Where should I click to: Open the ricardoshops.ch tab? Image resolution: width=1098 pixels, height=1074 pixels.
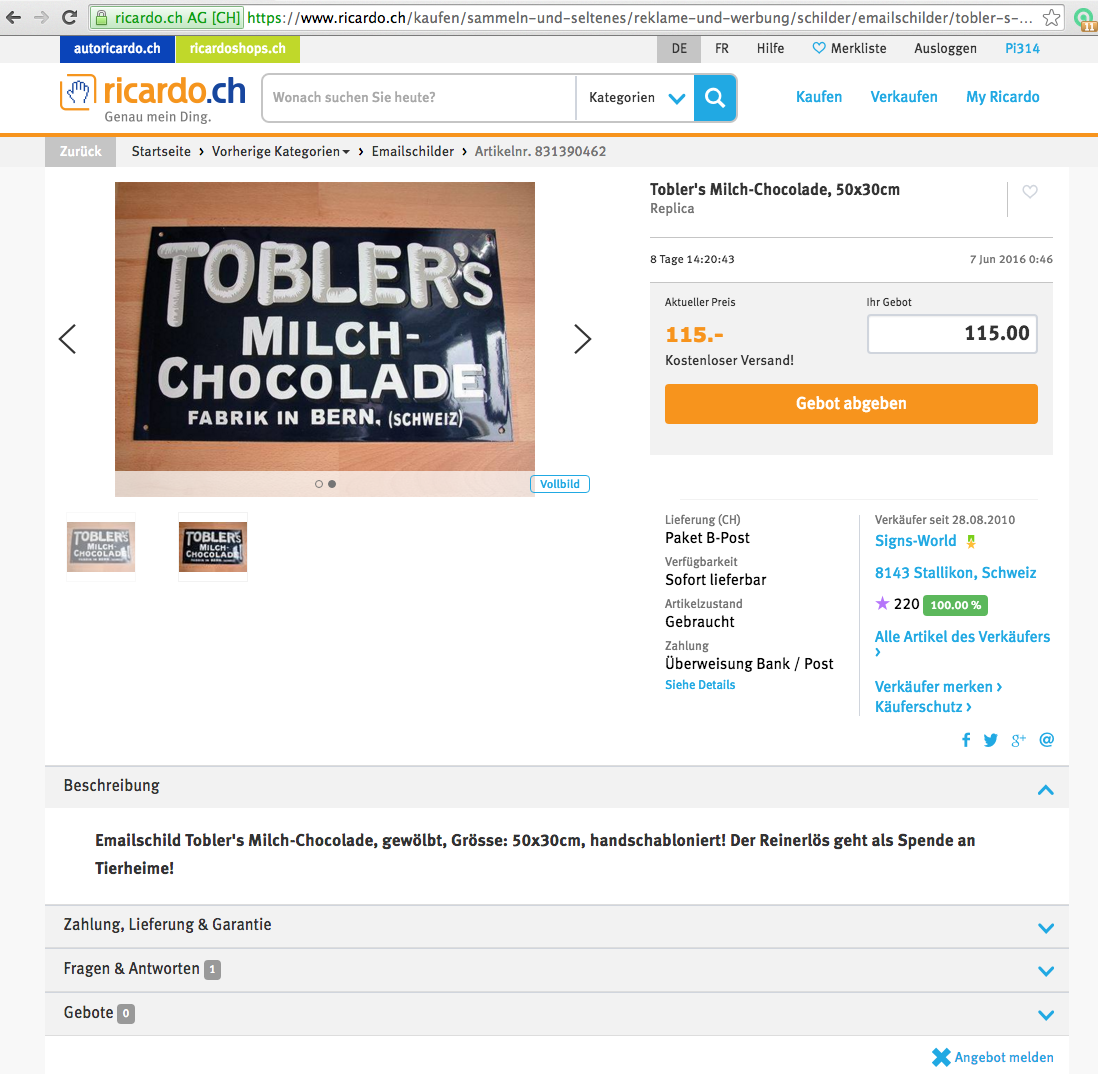pos(237,49)
